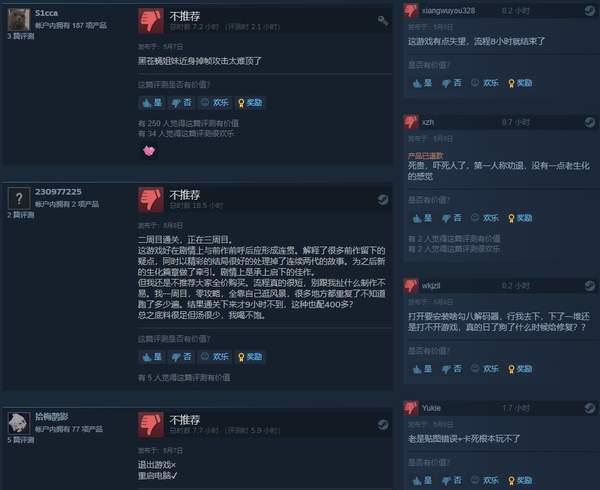
Task: Give 奖励 award to wkgzll's review
Action: (520, 369)
